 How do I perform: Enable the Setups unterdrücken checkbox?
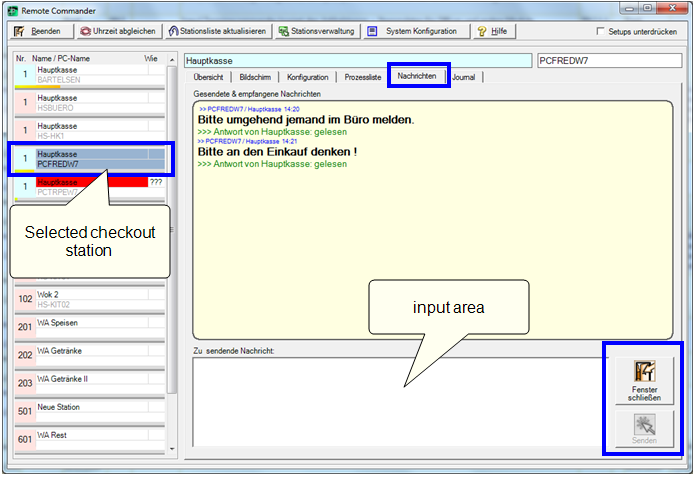(600, 32)
